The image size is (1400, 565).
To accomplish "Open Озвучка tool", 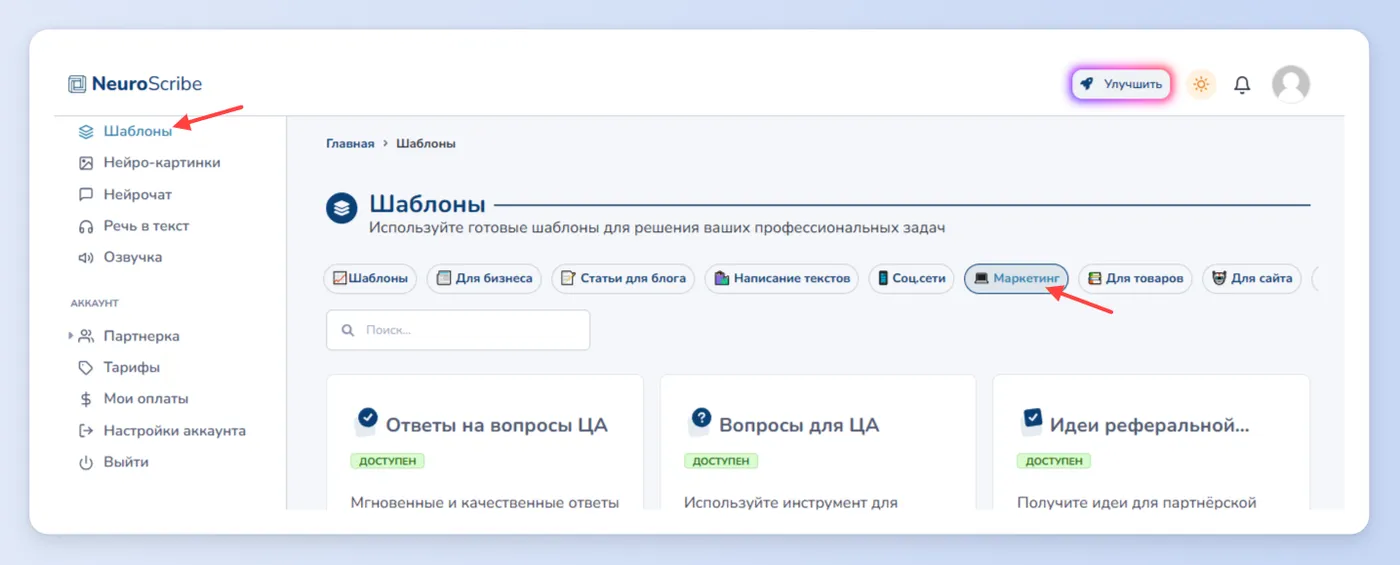I will 133,258.
